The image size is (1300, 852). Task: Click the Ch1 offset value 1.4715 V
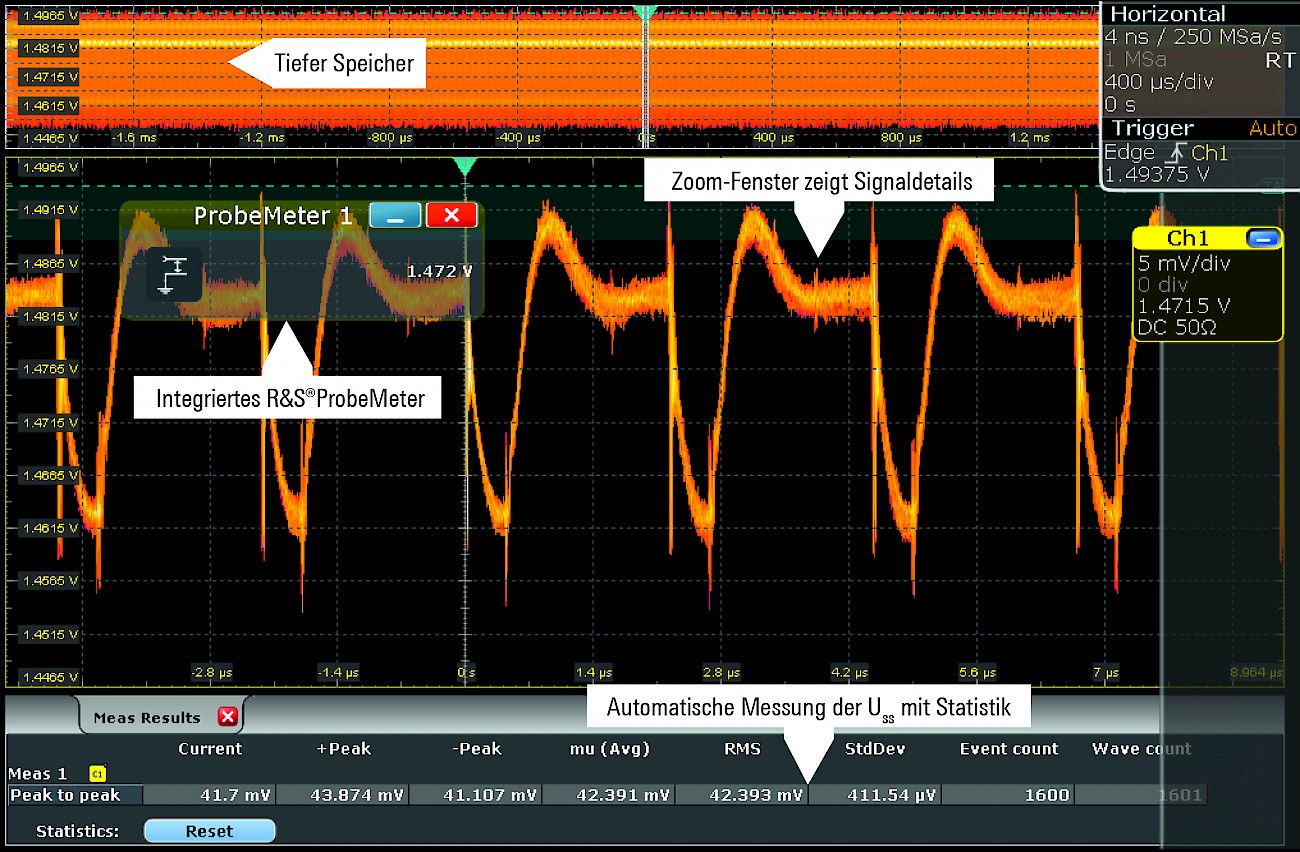[1184, 306]
